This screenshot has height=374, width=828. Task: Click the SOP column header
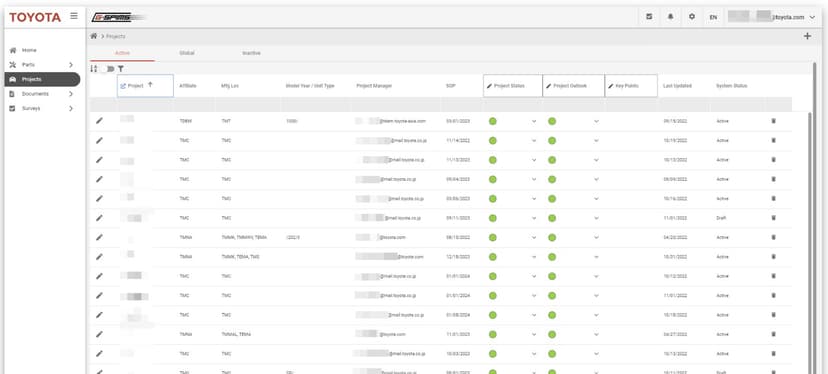pyautogui.click(x=450, y=86)
